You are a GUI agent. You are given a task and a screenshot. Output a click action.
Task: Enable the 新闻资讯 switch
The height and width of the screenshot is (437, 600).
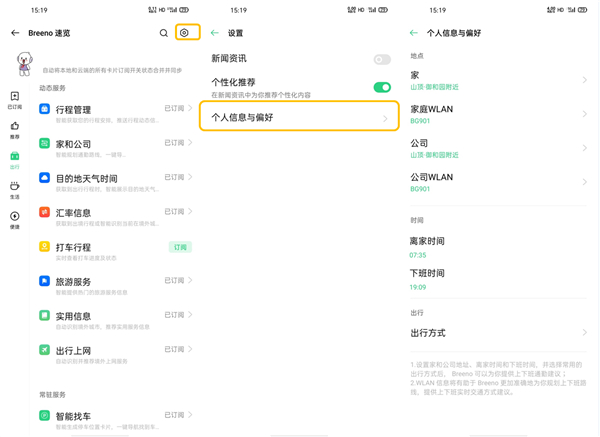coord(381,60)
